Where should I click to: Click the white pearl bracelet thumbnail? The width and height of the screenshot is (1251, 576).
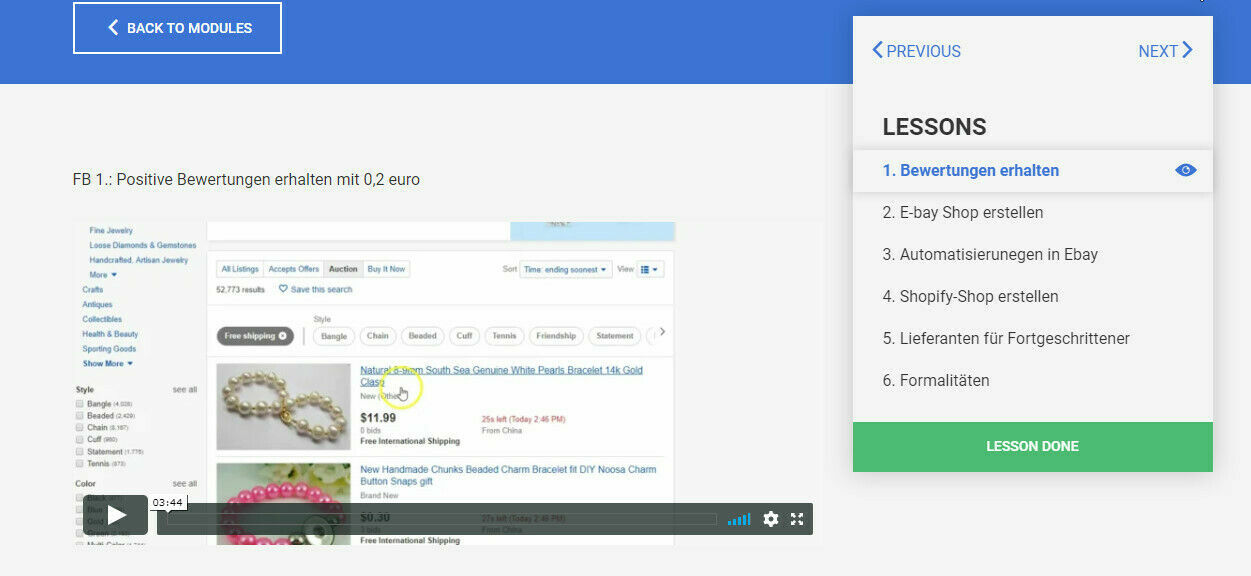point(283,406)
